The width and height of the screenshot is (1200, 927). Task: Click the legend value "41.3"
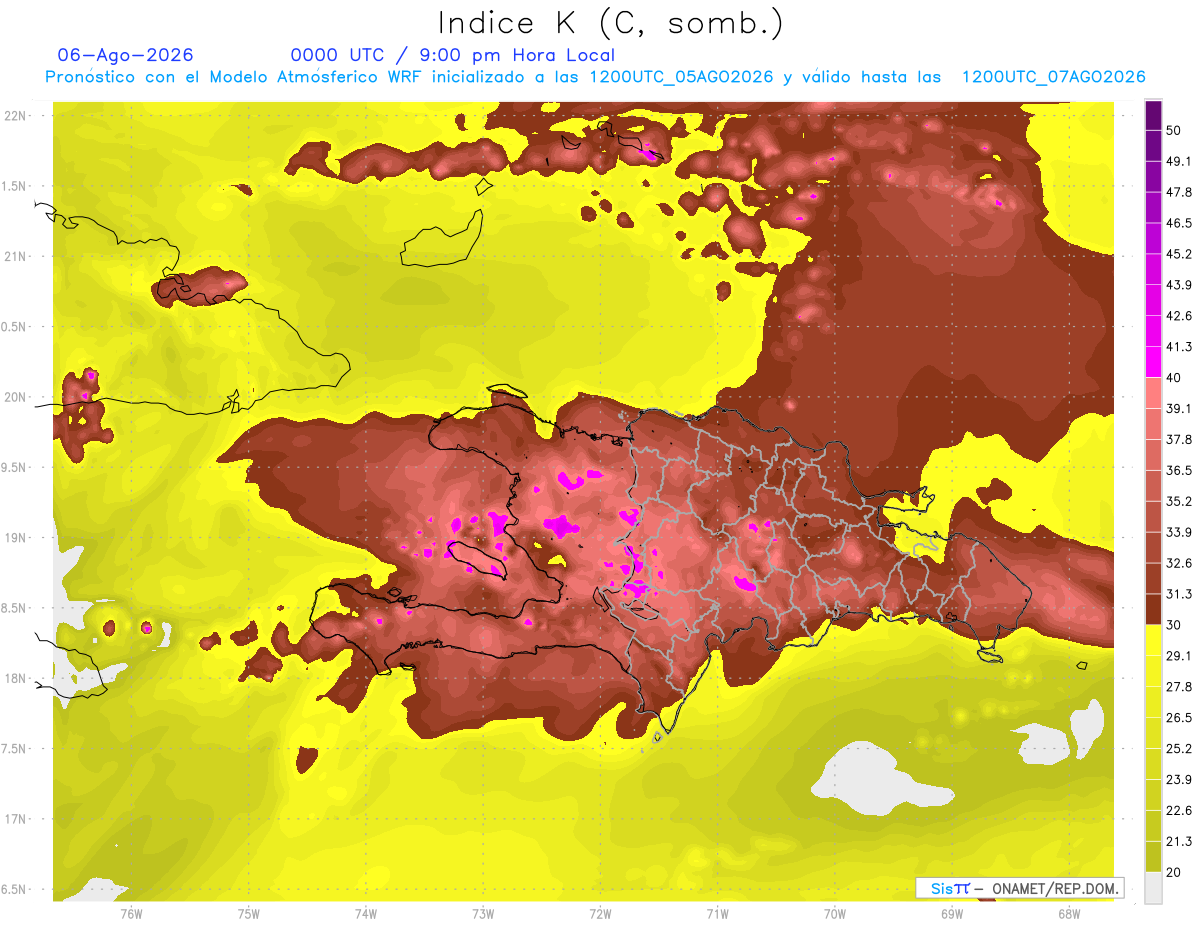[1179, 347]
